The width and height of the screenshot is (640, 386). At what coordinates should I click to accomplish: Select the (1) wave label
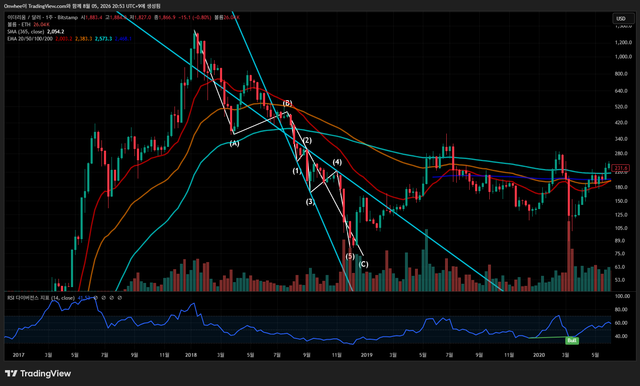pos(297,171)
